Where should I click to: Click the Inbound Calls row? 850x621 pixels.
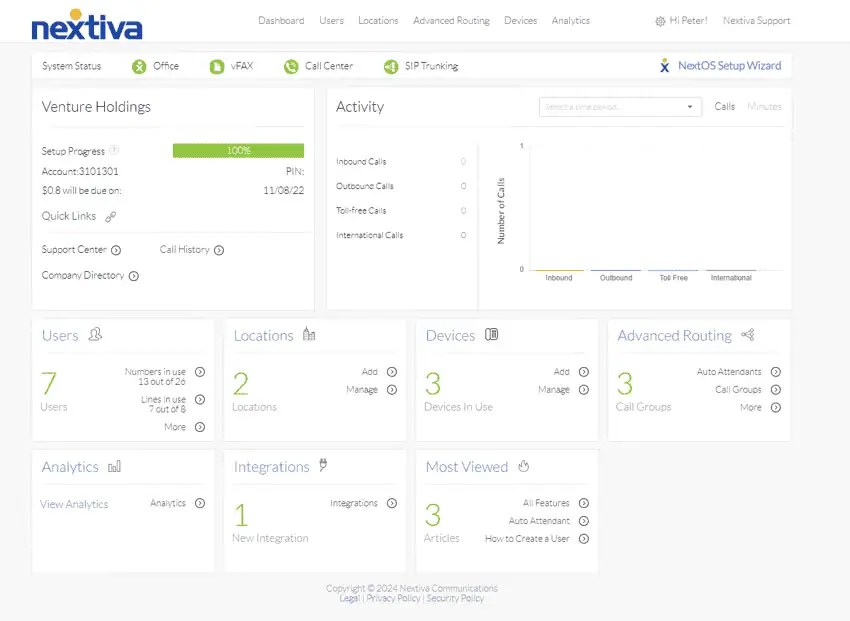401,161
